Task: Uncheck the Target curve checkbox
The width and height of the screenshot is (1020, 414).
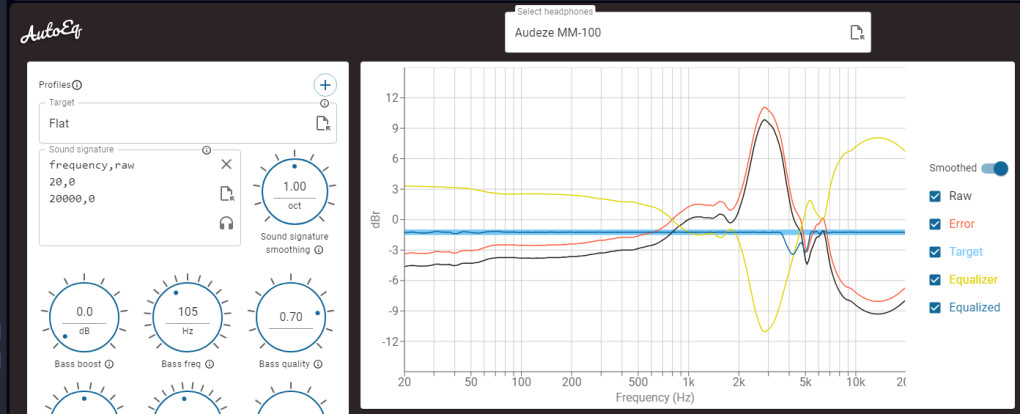Action: coord(935,252)
